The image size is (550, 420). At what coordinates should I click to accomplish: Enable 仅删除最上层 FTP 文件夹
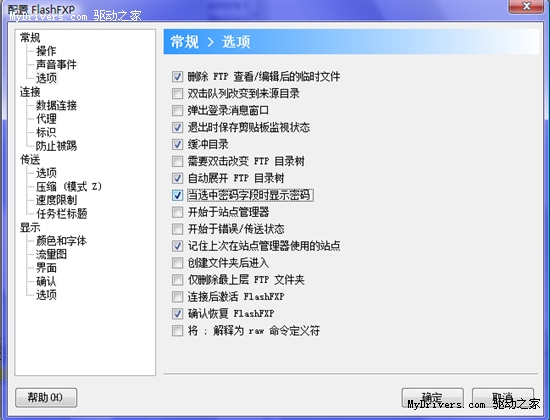point(177,280)
